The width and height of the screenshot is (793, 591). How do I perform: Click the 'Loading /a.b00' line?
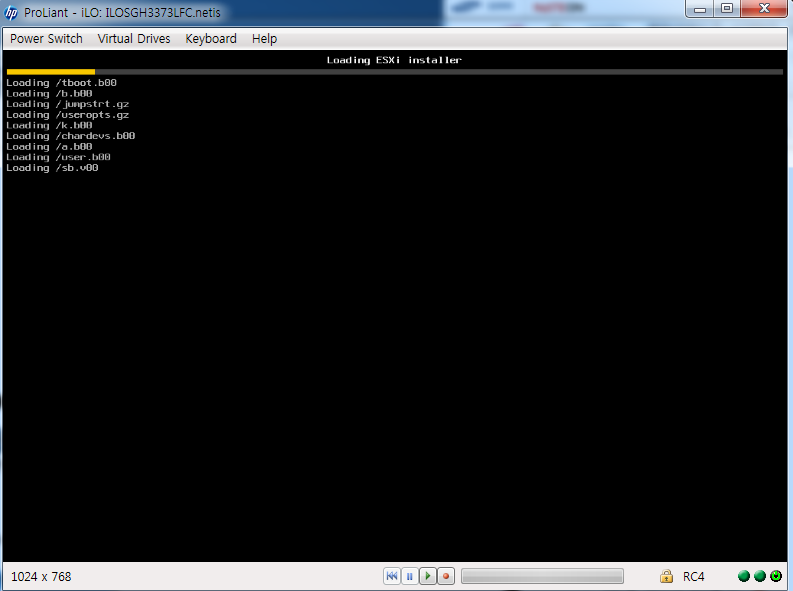tap(49, 147)
